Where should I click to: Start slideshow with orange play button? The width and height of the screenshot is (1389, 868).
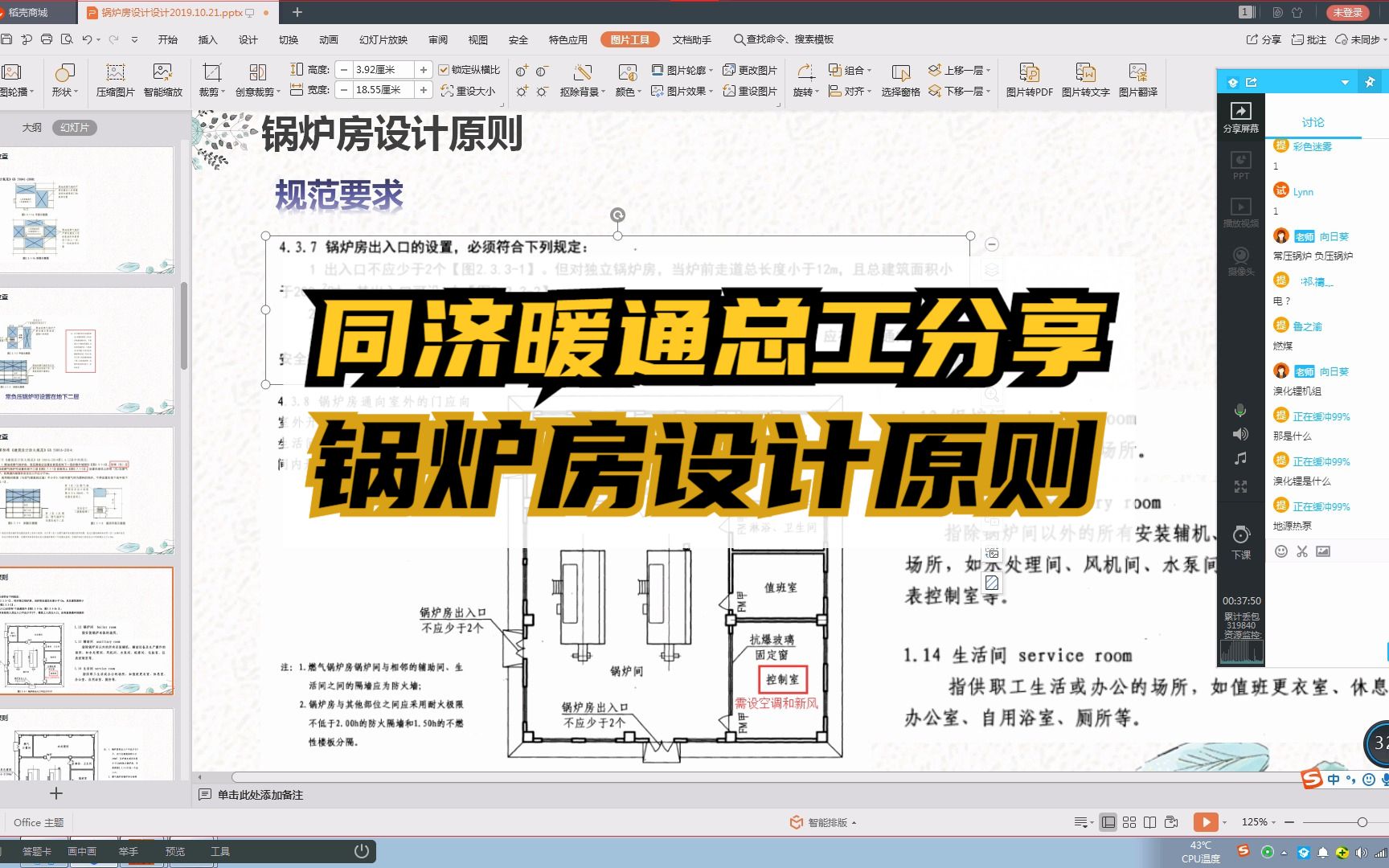pos(1205,822)
